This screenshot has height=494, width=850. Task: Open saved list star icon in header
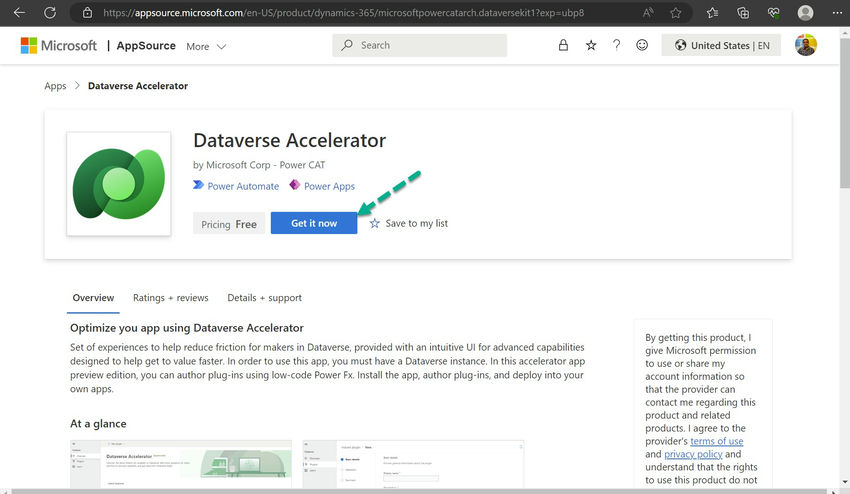tap(591, 46)
